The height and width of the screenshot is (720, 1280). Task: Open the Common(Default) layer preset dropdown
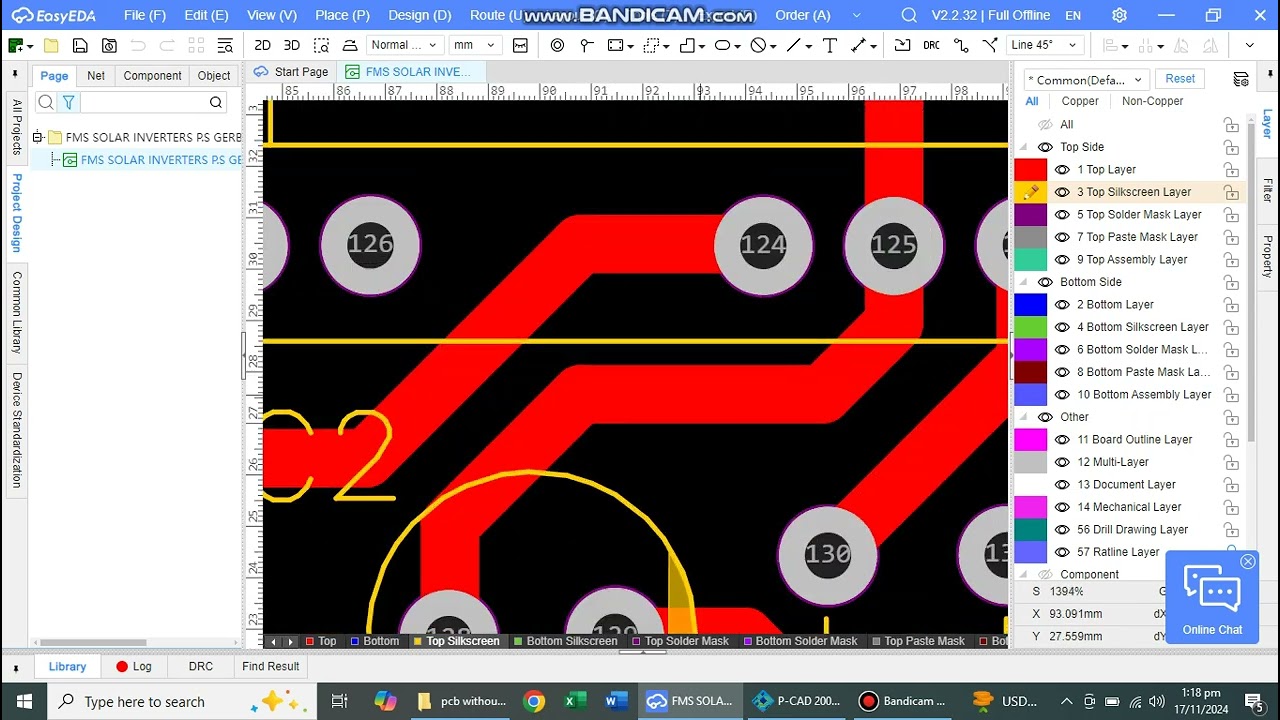1087,80
